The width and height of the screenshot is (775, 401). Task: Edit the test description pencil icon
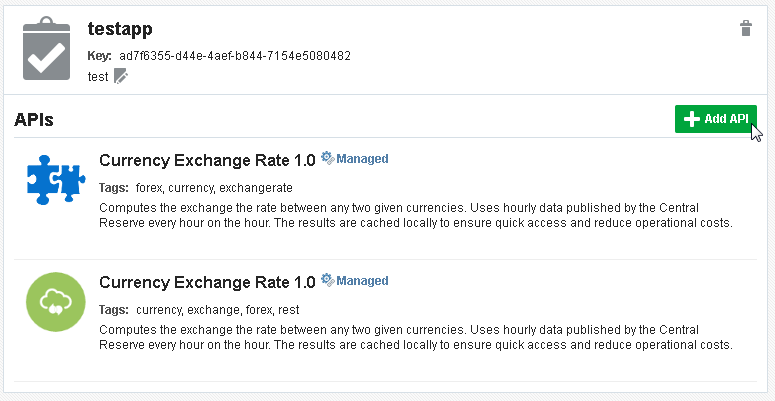(122, 76)
